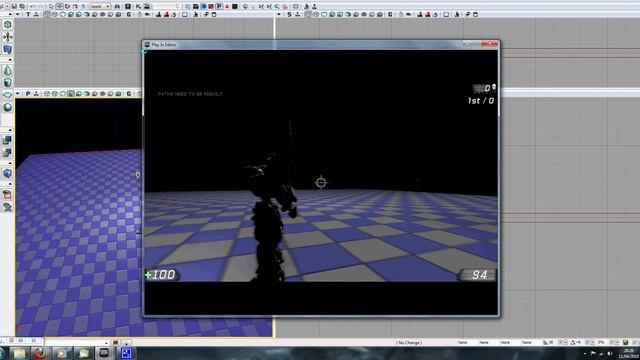Click volume speaker icon in system tray
640x360 pixels.
click(610, 353)
